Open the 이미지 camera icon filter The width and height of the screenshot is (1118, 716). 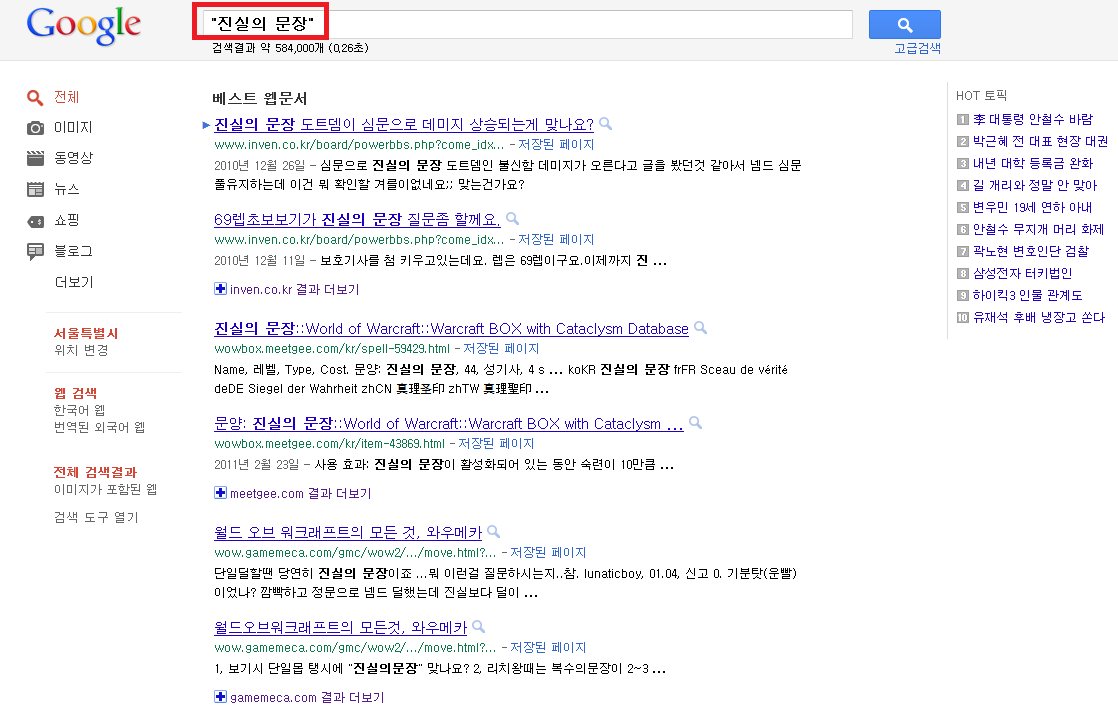click(36, 128)
